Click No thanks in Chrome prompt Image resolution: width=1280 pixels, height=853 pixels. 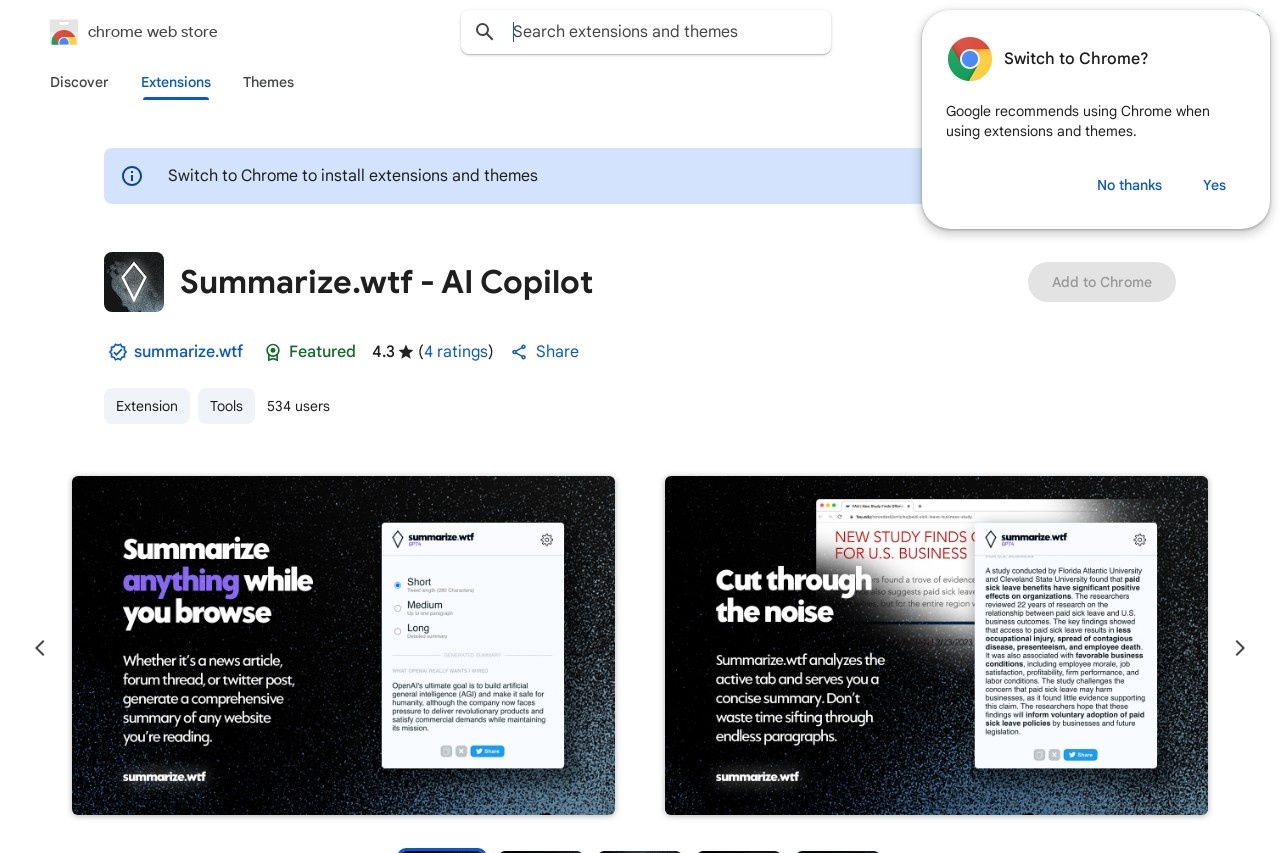pos(1129,185)
